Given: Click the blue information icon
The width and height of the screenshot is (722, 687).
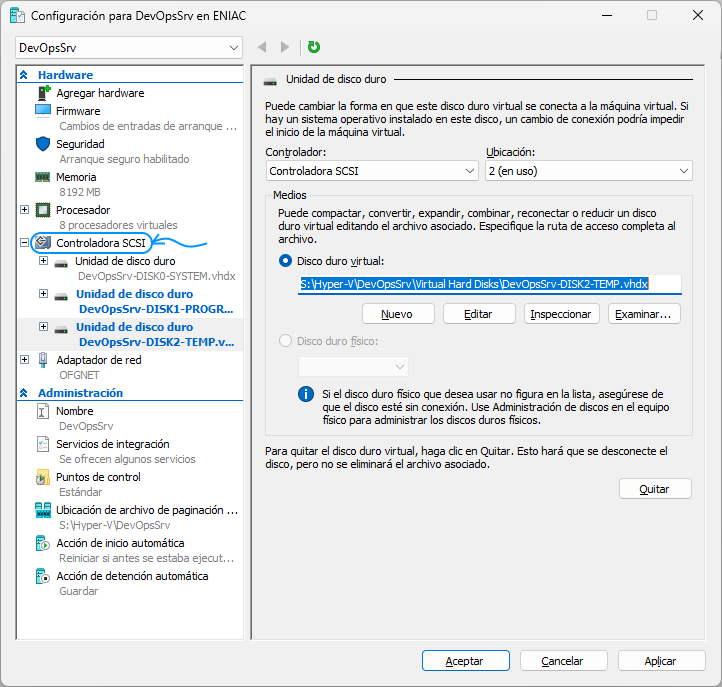Looking at the screenshot, I should pos(306,394).
